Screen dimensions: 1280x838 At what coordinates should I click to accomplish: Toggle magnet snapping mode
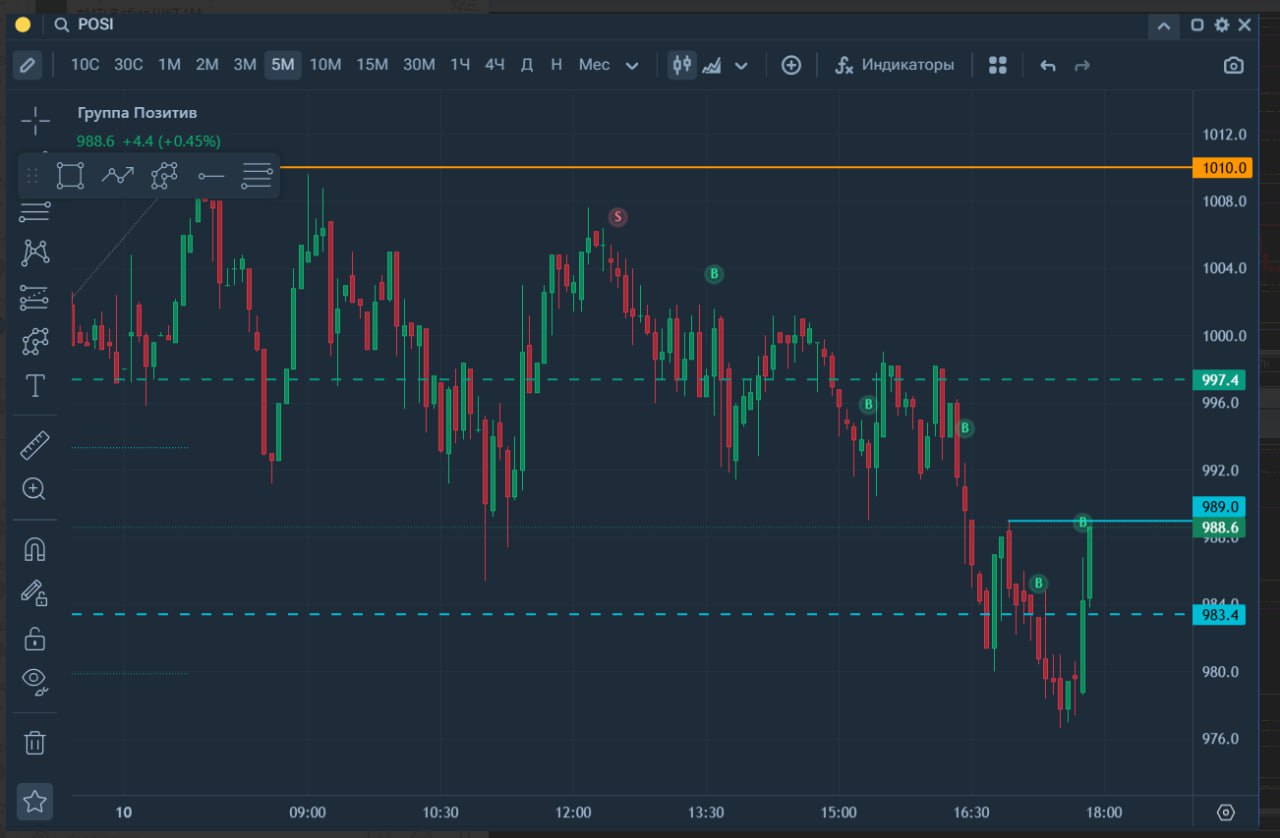point(35,549)
